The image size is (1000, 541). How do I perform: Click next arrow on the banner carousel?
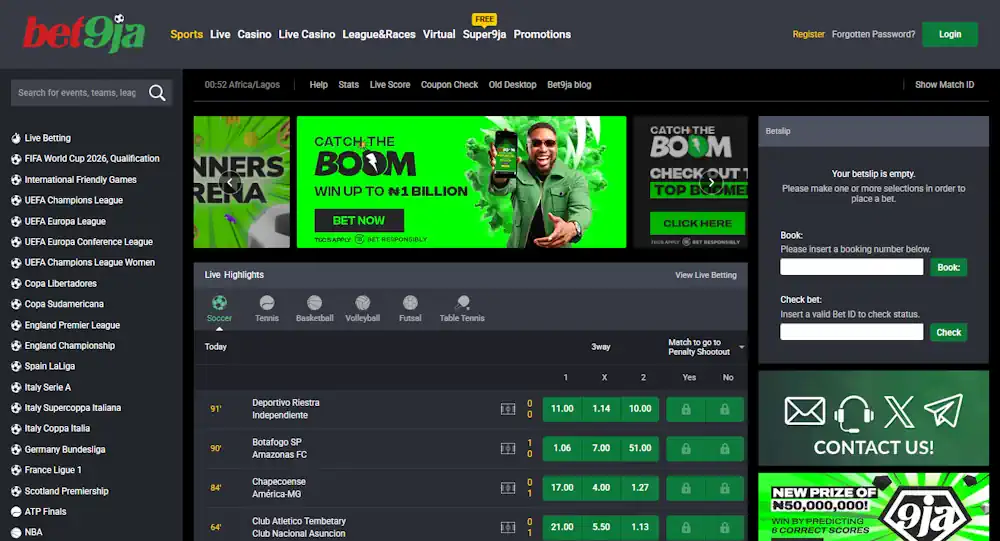(711, 182)
